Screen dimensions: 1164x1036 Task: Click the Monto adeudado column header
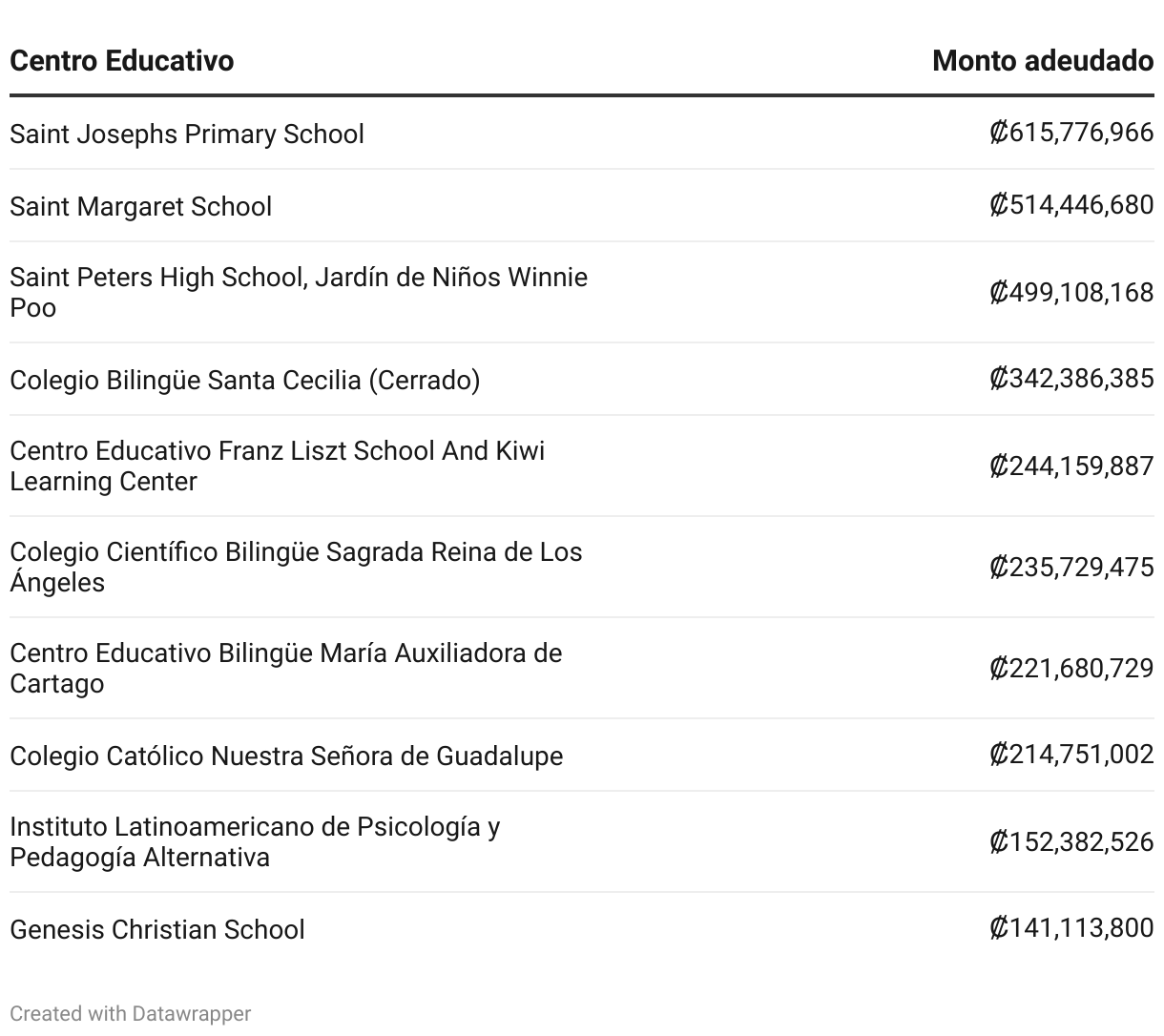coord(1042,61)
